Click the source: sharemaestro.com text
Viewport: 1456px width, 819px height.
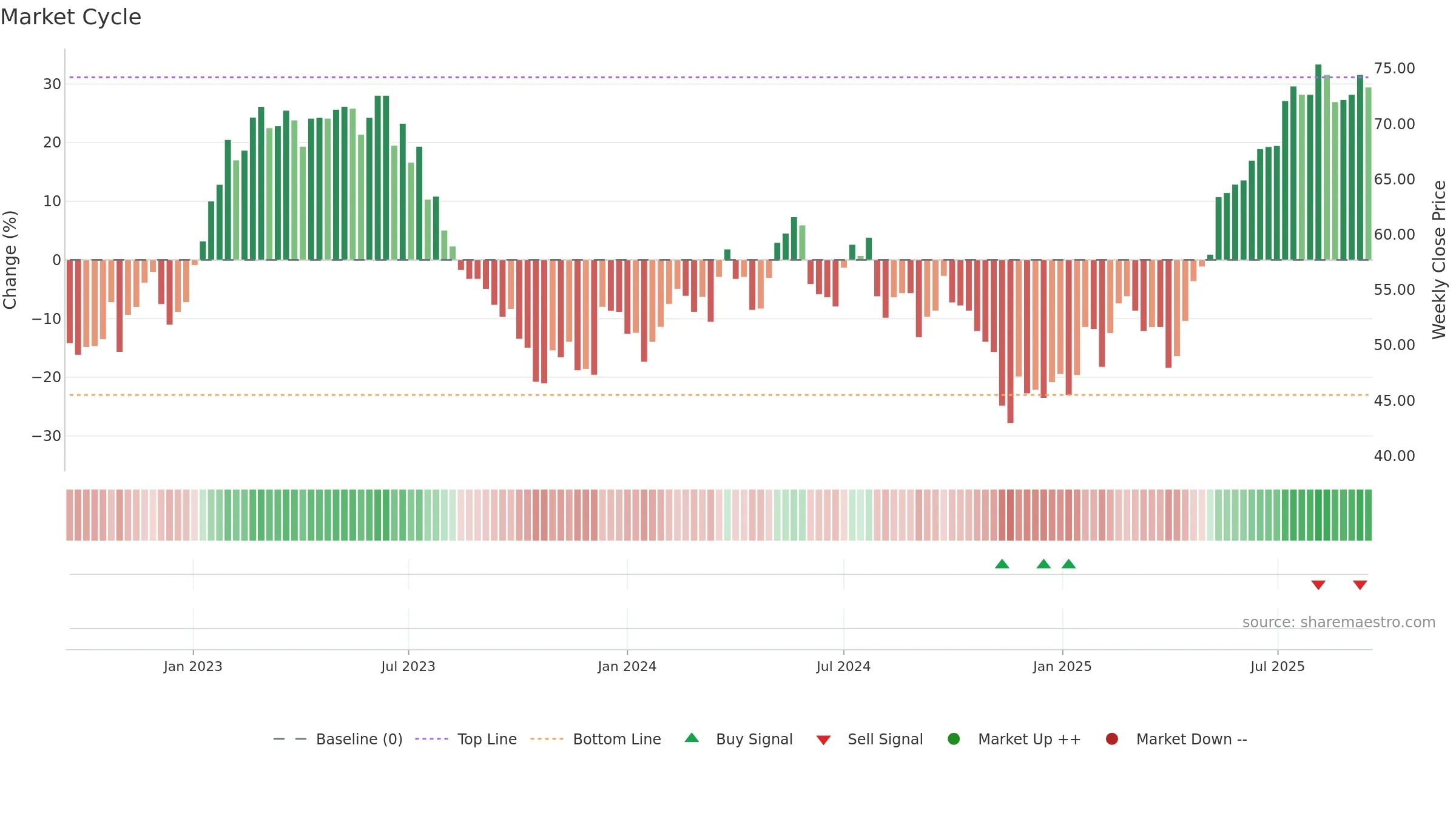pos(1339,622)
